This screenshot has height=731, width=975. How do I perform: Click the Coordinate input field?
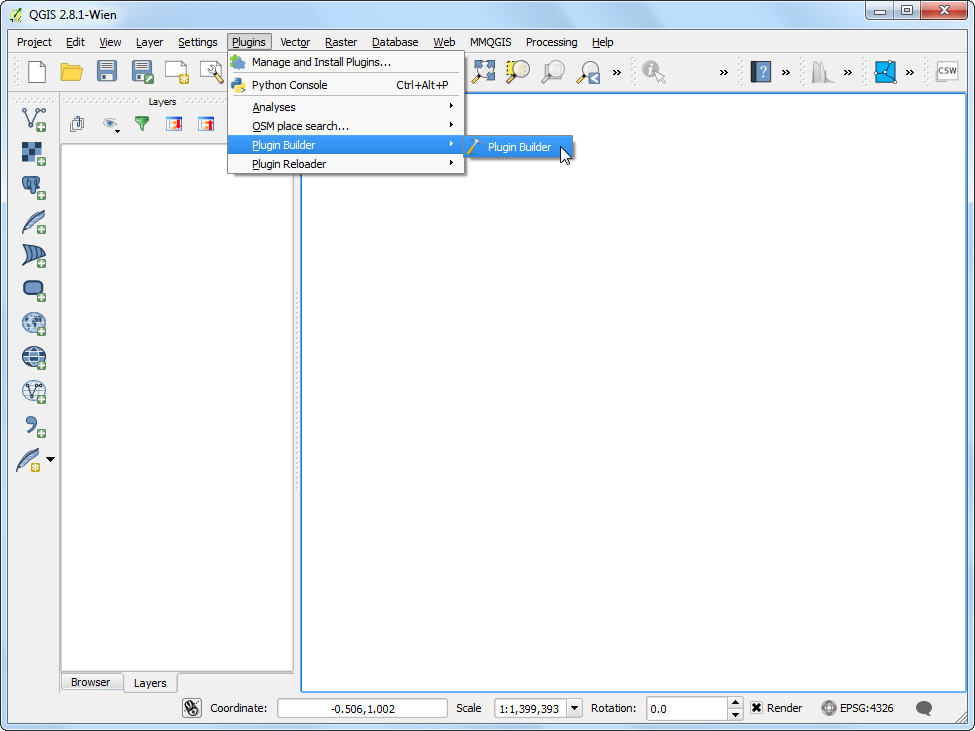click(x=363, y=708)
